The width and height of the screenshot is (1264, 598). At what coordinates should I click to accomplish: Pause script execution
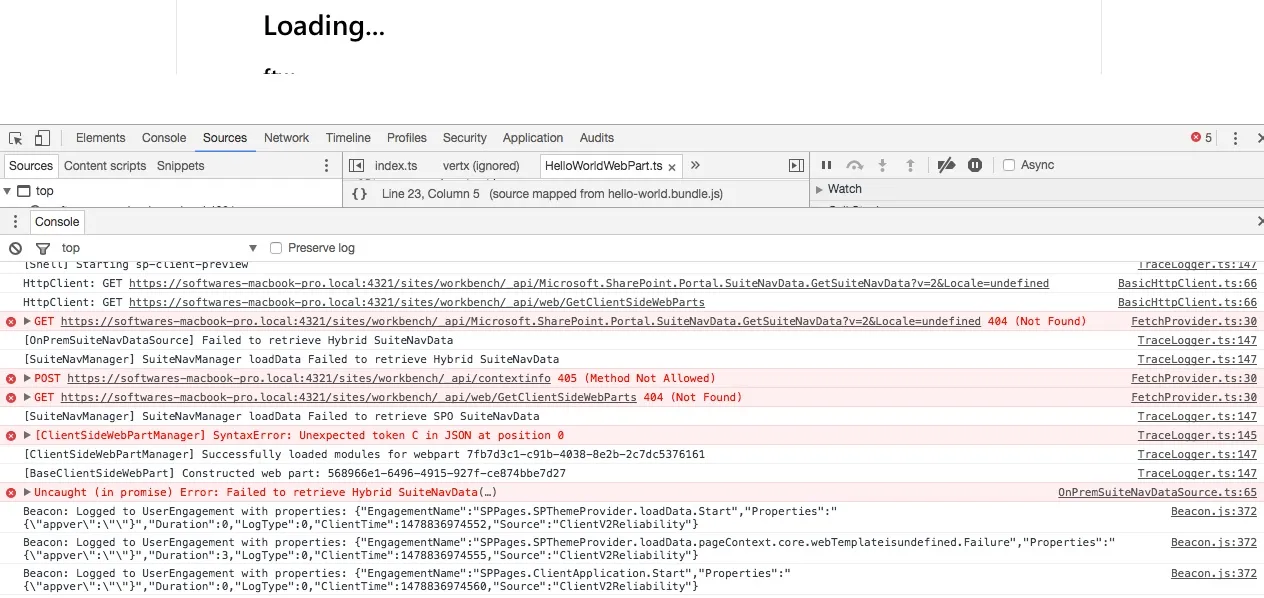click(826, 165)
